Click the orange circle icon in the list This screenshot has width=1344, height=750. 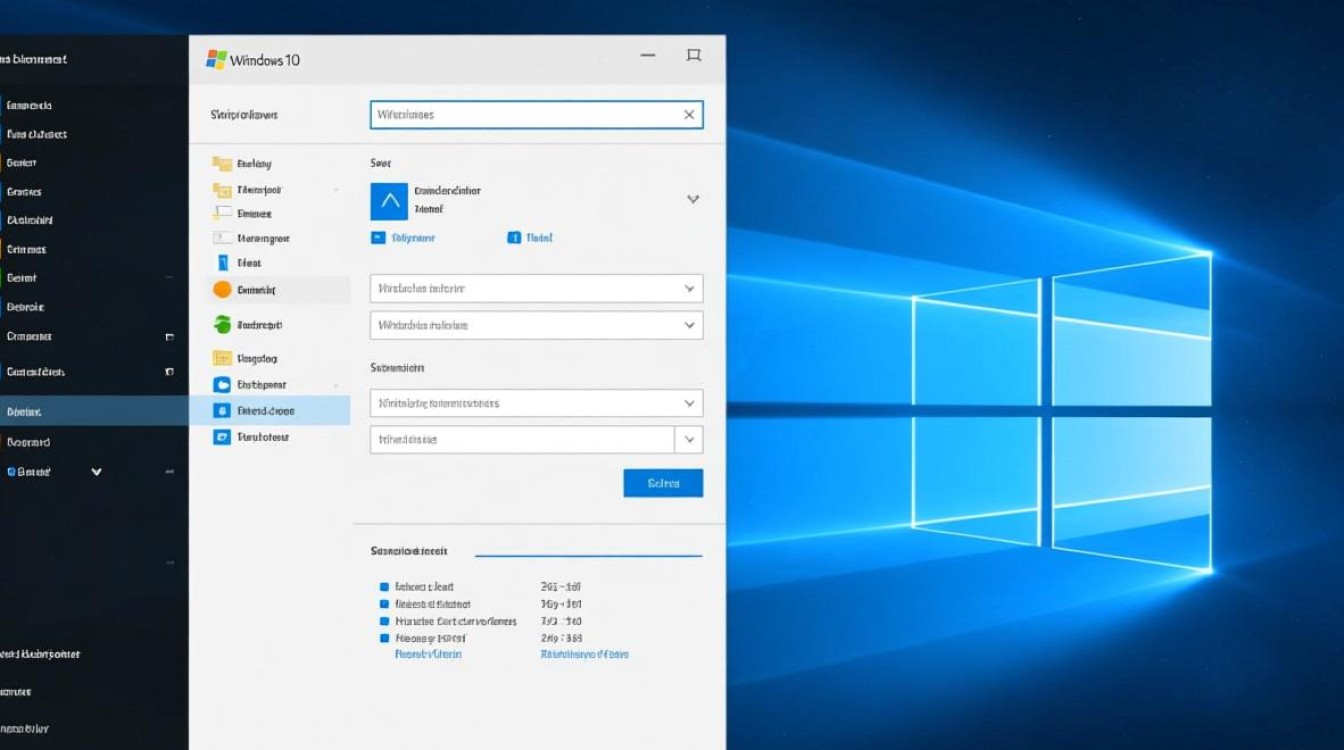pyautogui.click(x=222, y=290)
